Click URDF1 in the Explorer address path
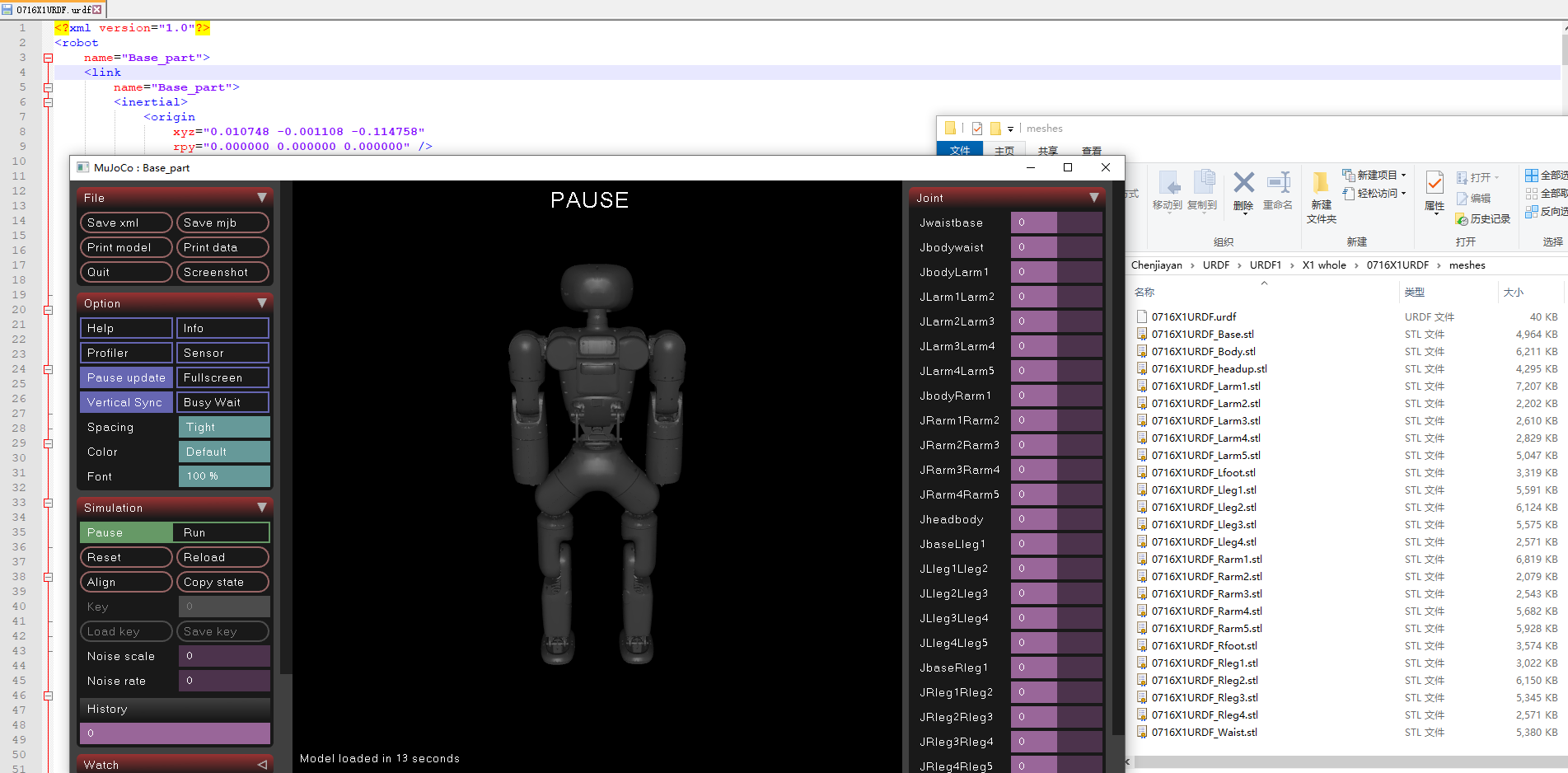This screenshot has height=773, width=1568. [1265, 265]
